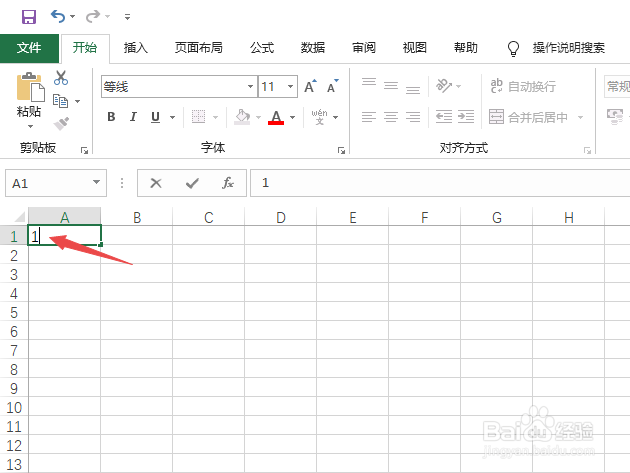Switch to the 审阅 ribbon tab
This screenshot has height=473, width=630.
point(364,48)
